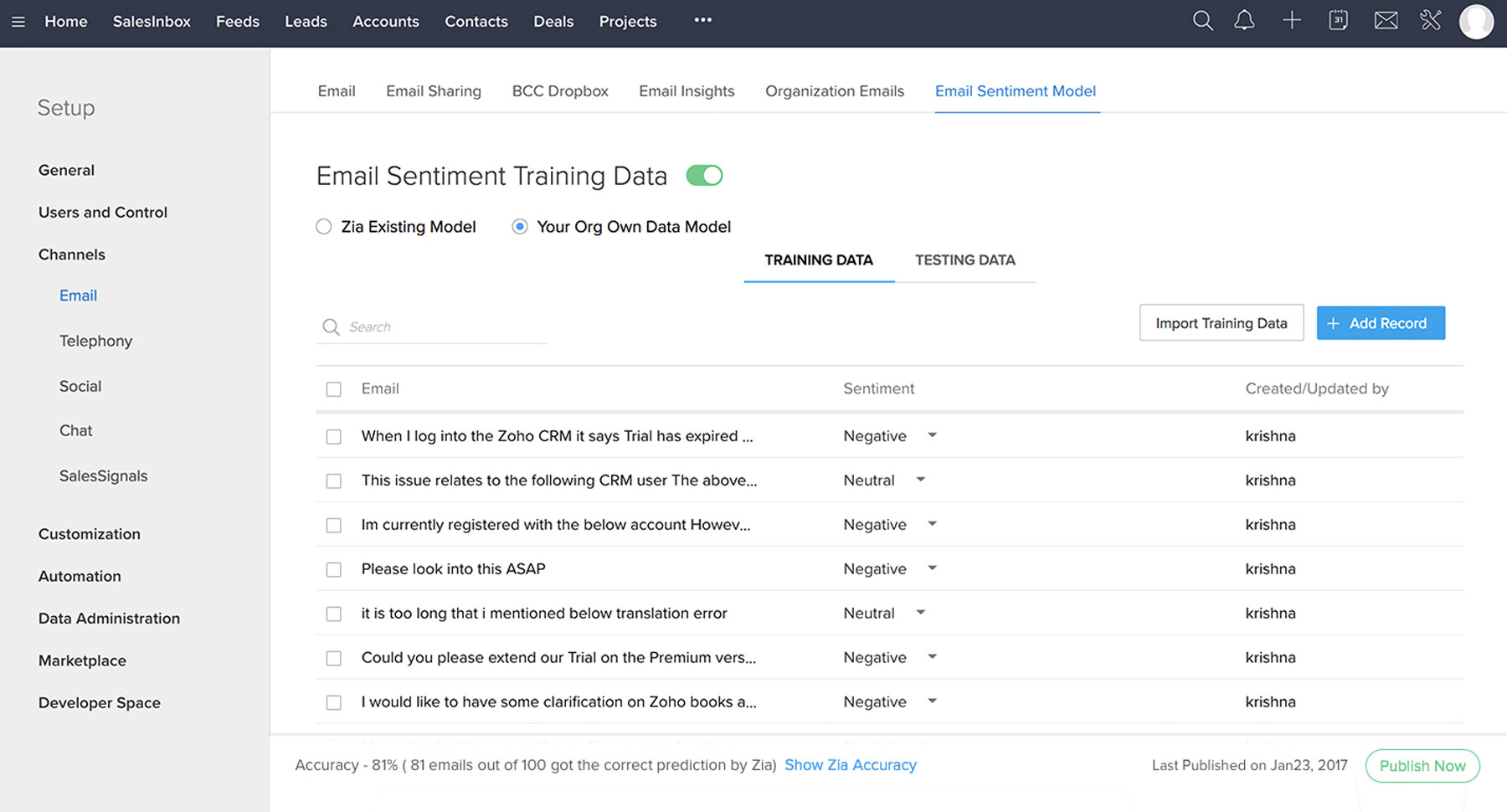Select Email under Channels
This screenshot has width=1507, height=812.
78,296
